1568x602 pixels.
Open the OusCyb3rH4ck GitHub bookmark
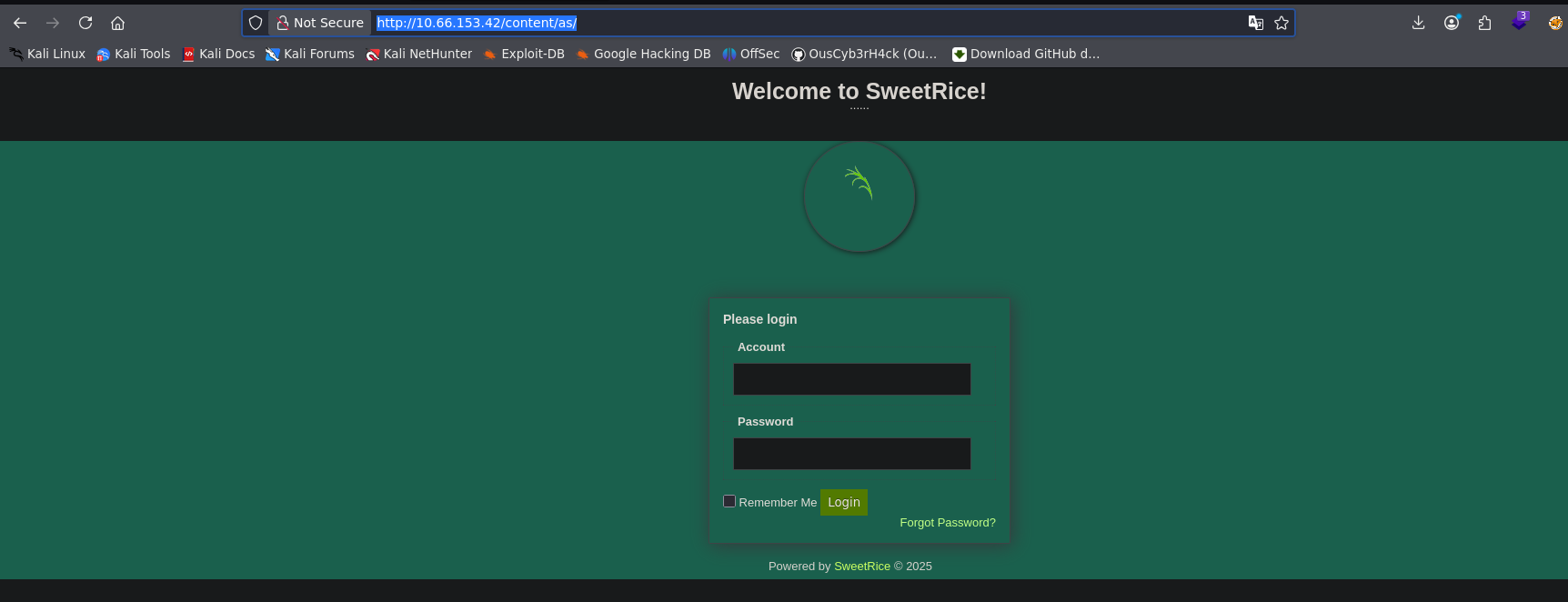[864, 54]
